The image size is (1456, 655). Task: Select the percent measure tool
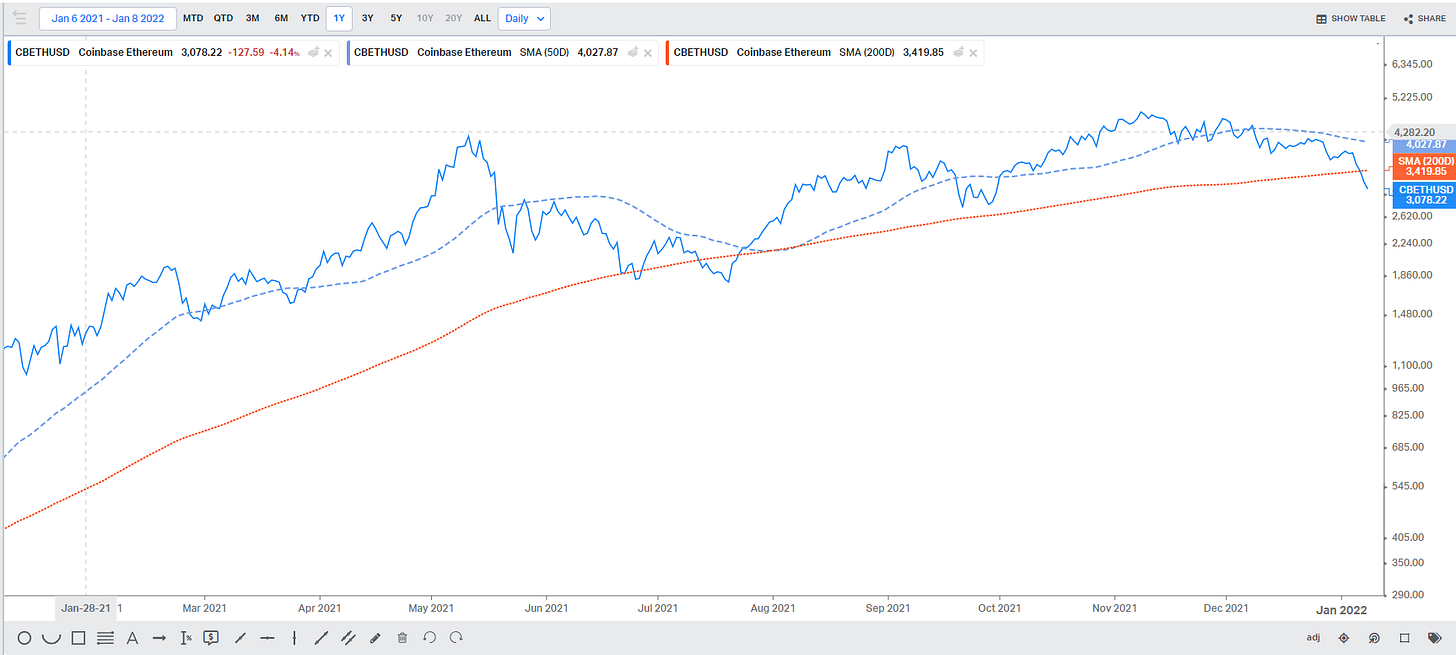pos(185,637)
